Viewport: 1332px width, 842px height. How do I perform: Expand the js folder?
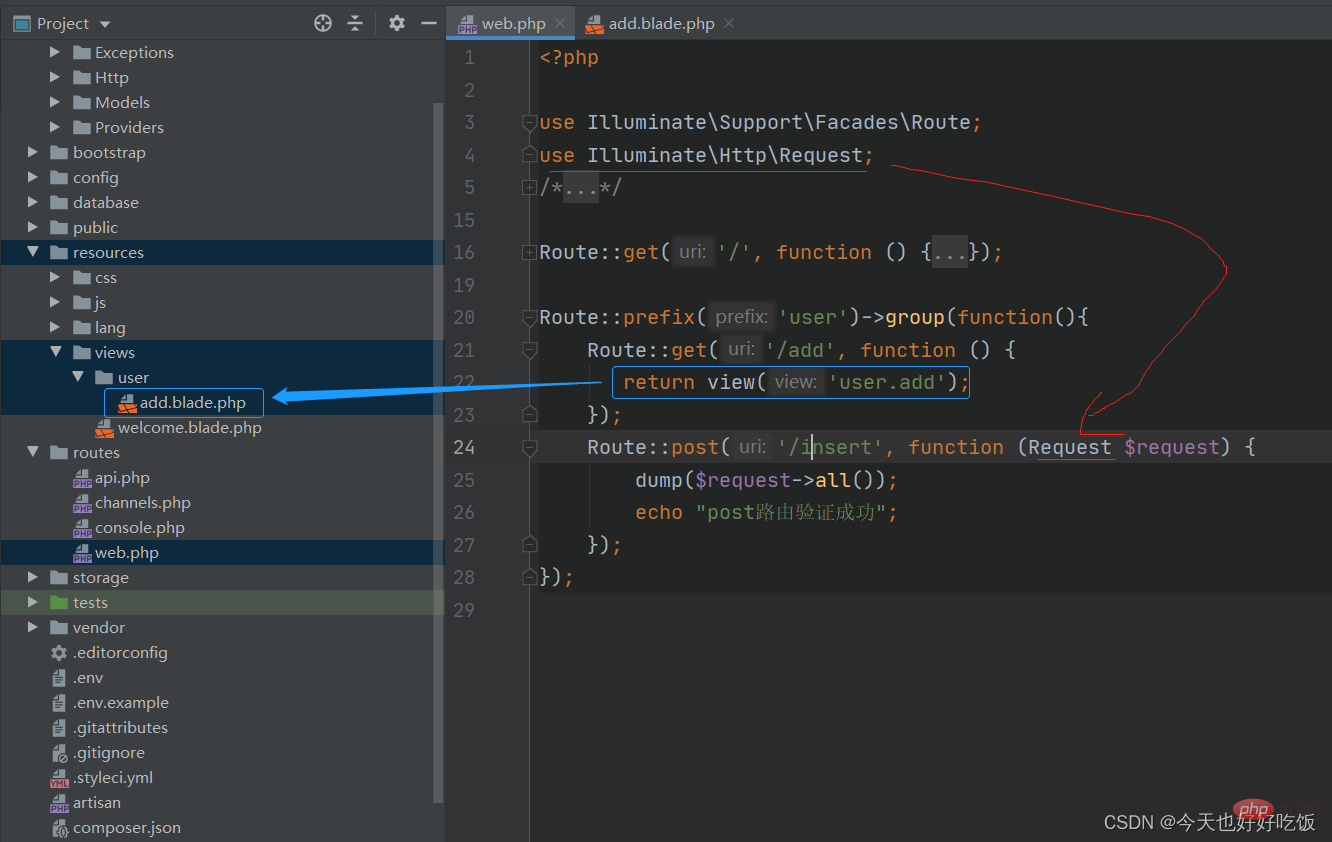pyautogui.click(x=55, y=302)
